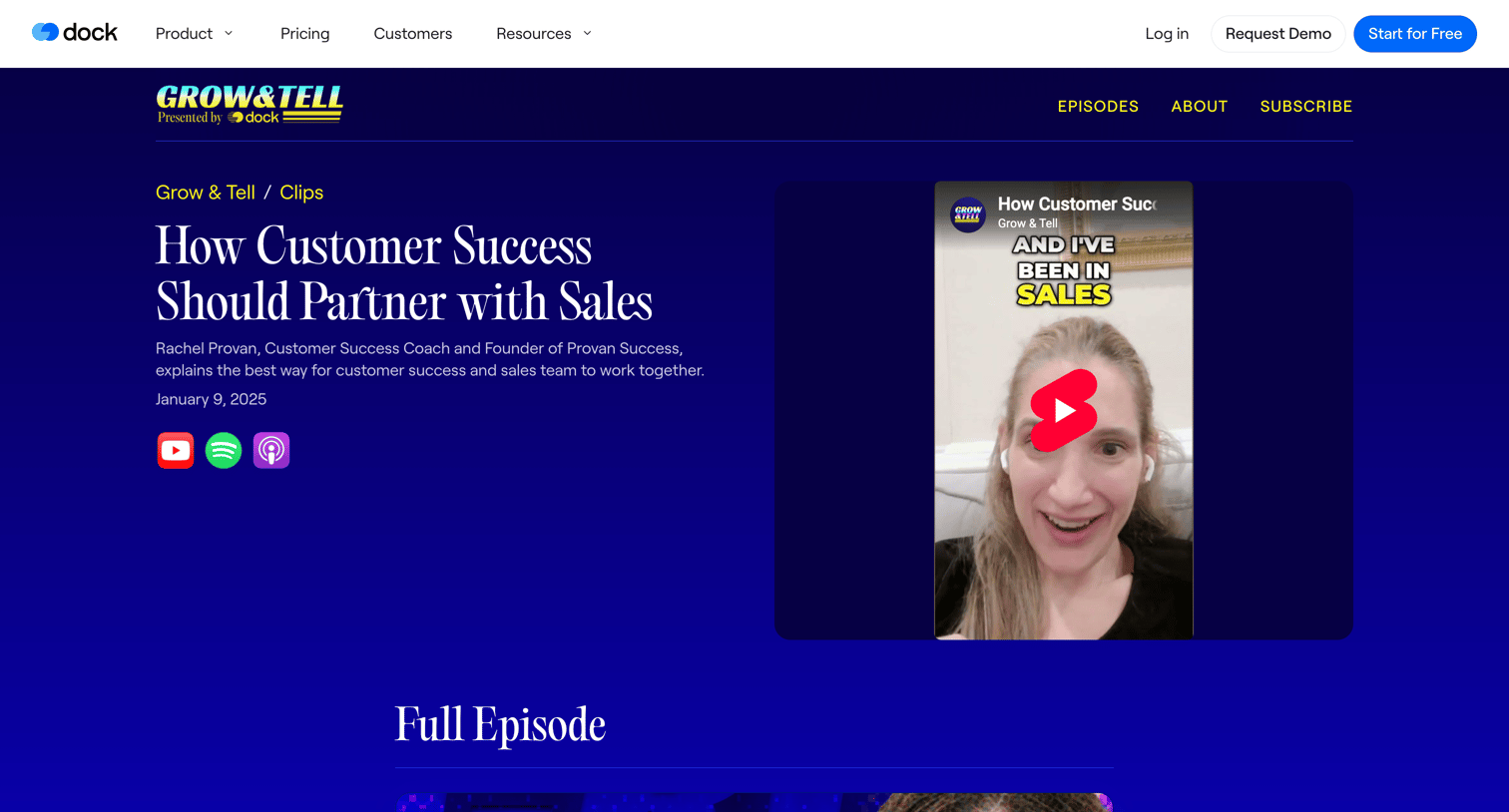
Task: Open the Apple Podcasts icon link
Action: pyautogui.click(x=271, y=450)
